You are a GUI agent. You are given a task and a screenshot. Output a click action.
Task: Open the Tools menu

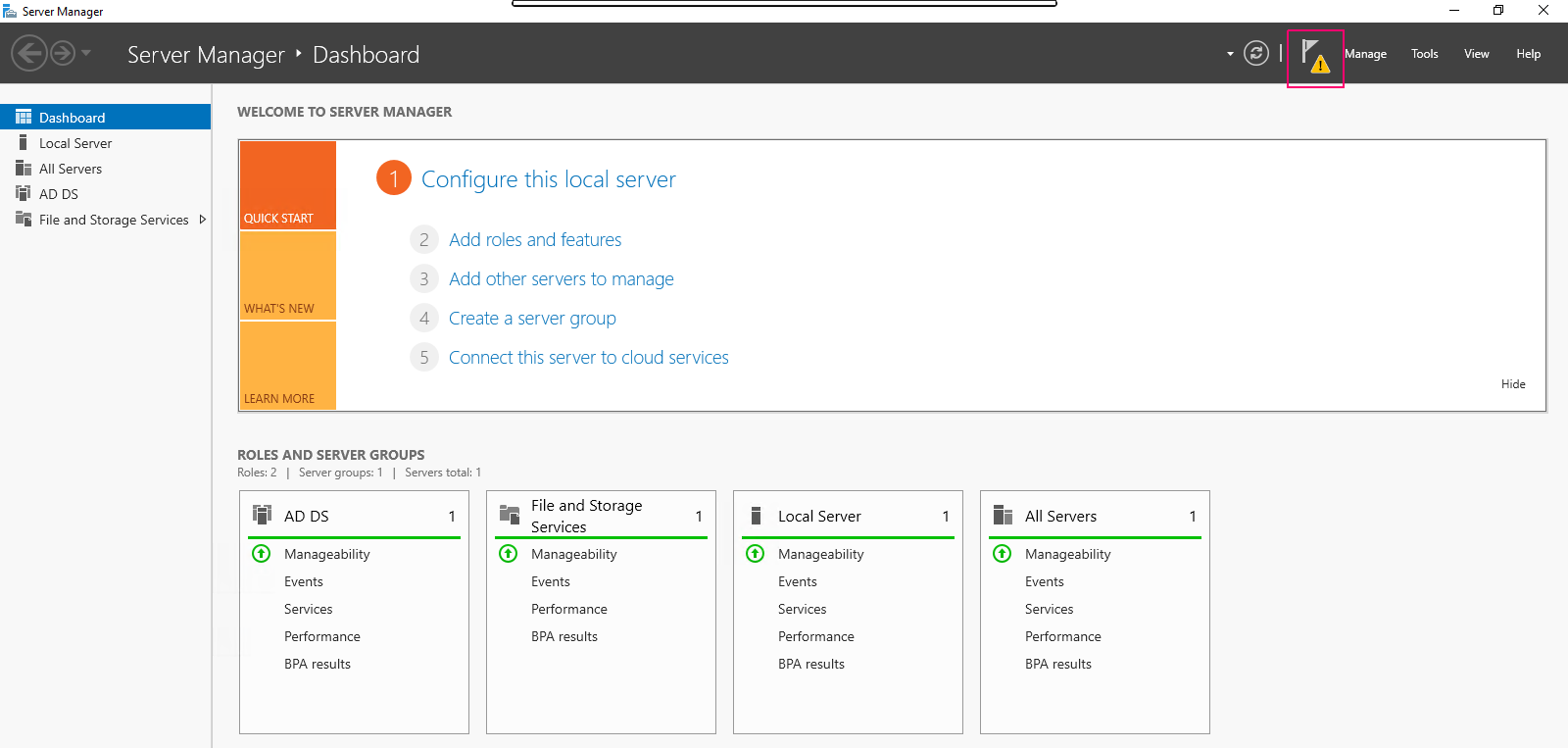pos(1424,54)
